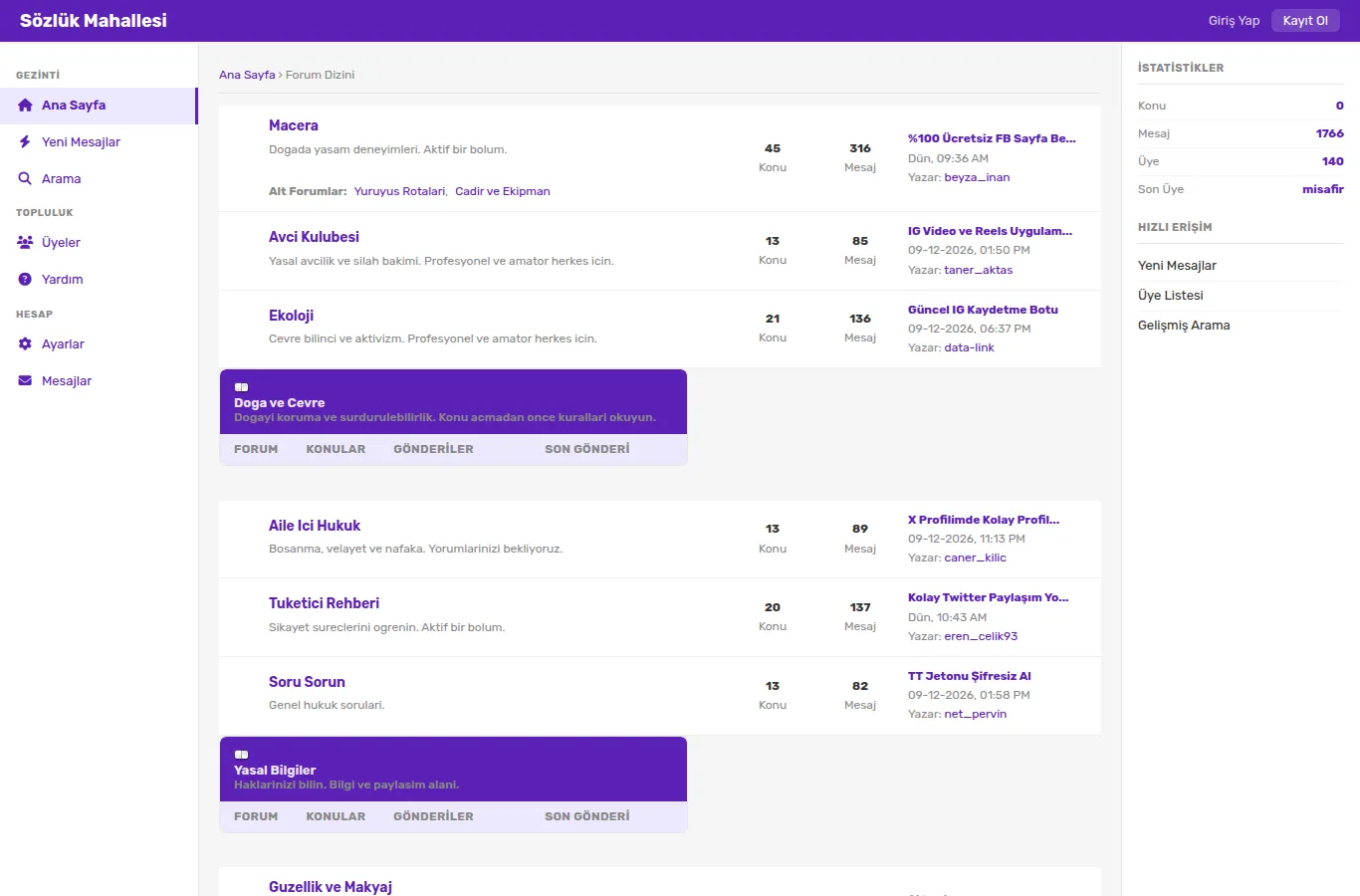Click the magnifier icon for Arama

25,179
